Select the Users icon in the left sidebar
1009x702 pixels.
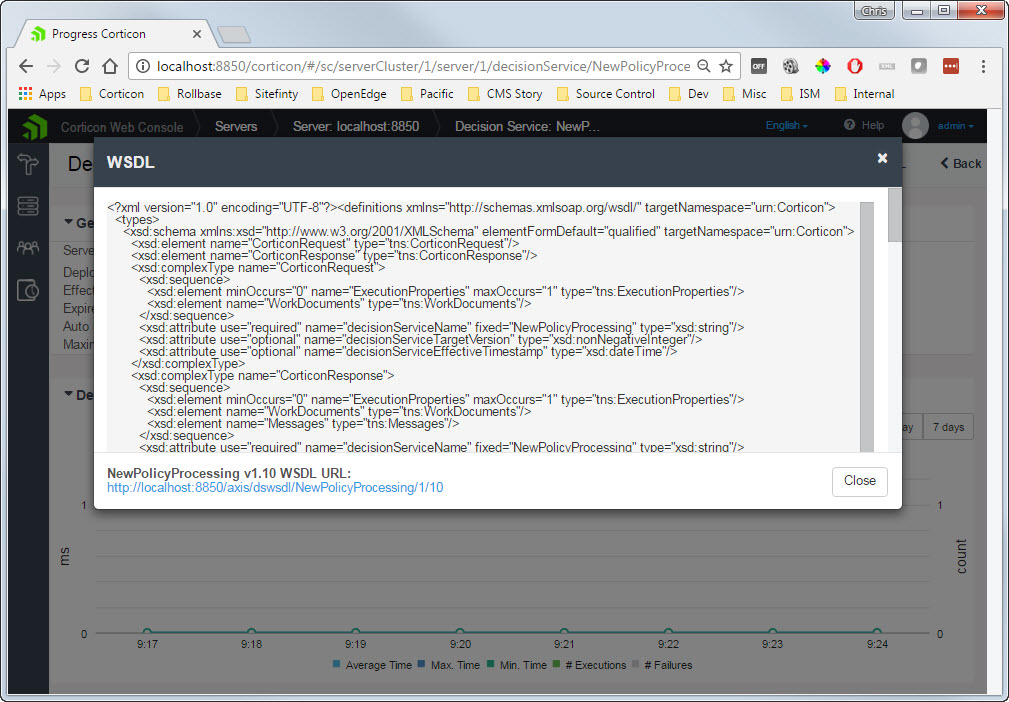[26, 246]
